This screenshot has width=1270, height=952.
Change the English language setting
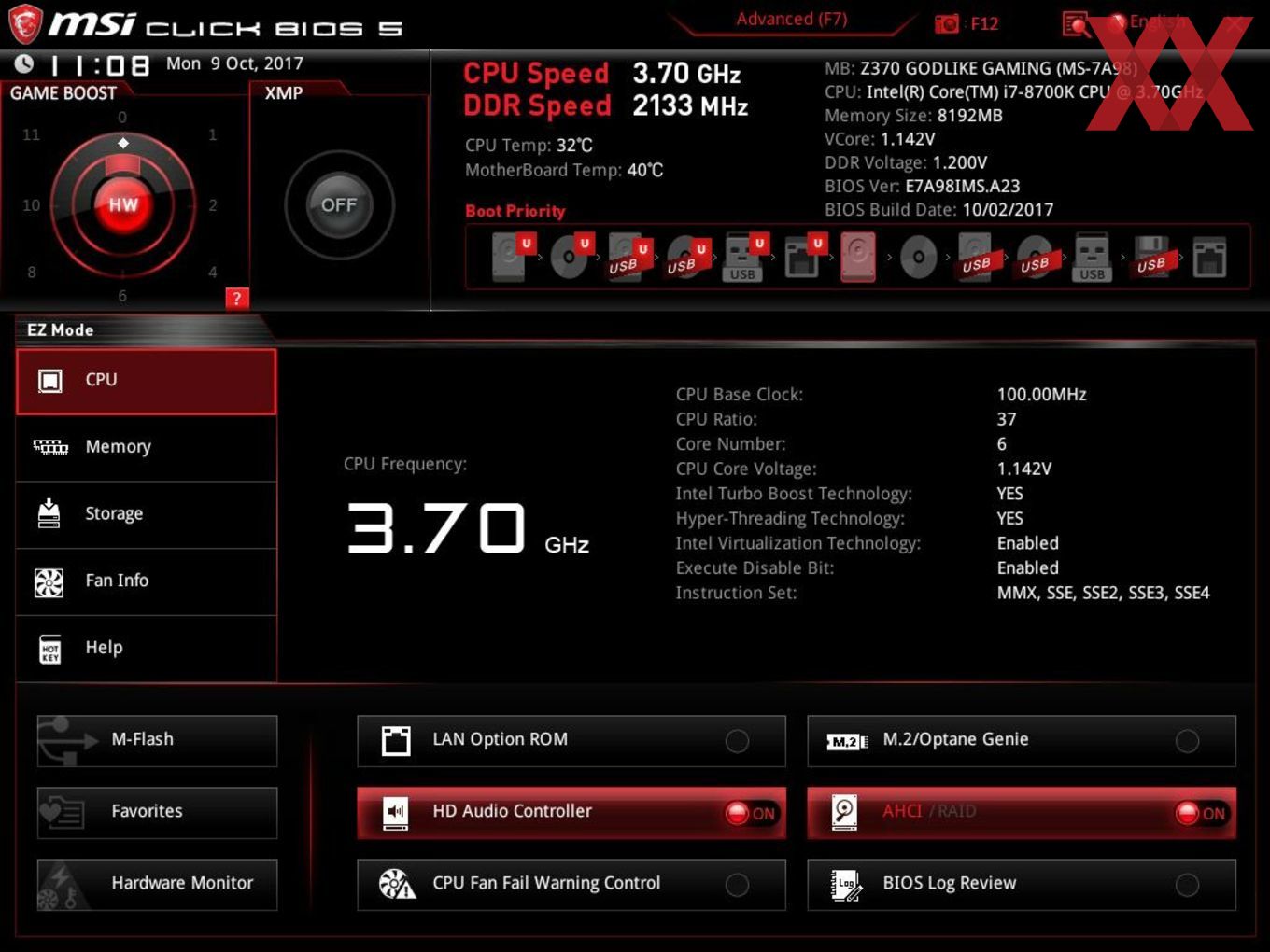click(x=1148, y=21)
